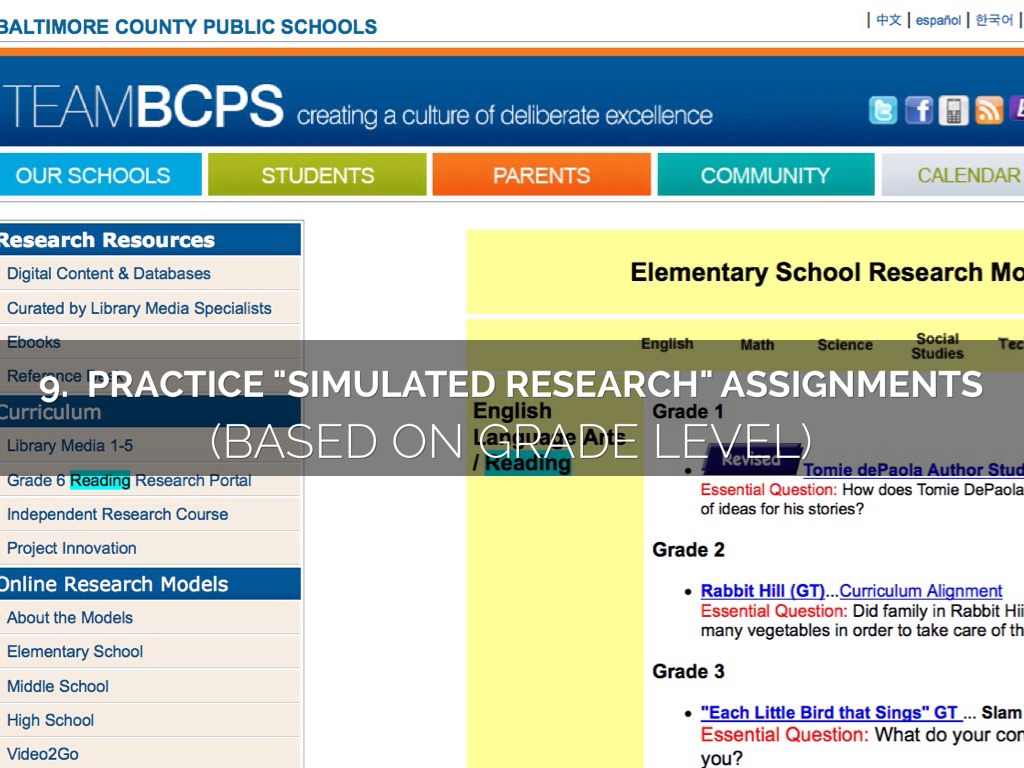
Task: Switch site language to español
Action: pyautogui.click(x=938, y=20)
